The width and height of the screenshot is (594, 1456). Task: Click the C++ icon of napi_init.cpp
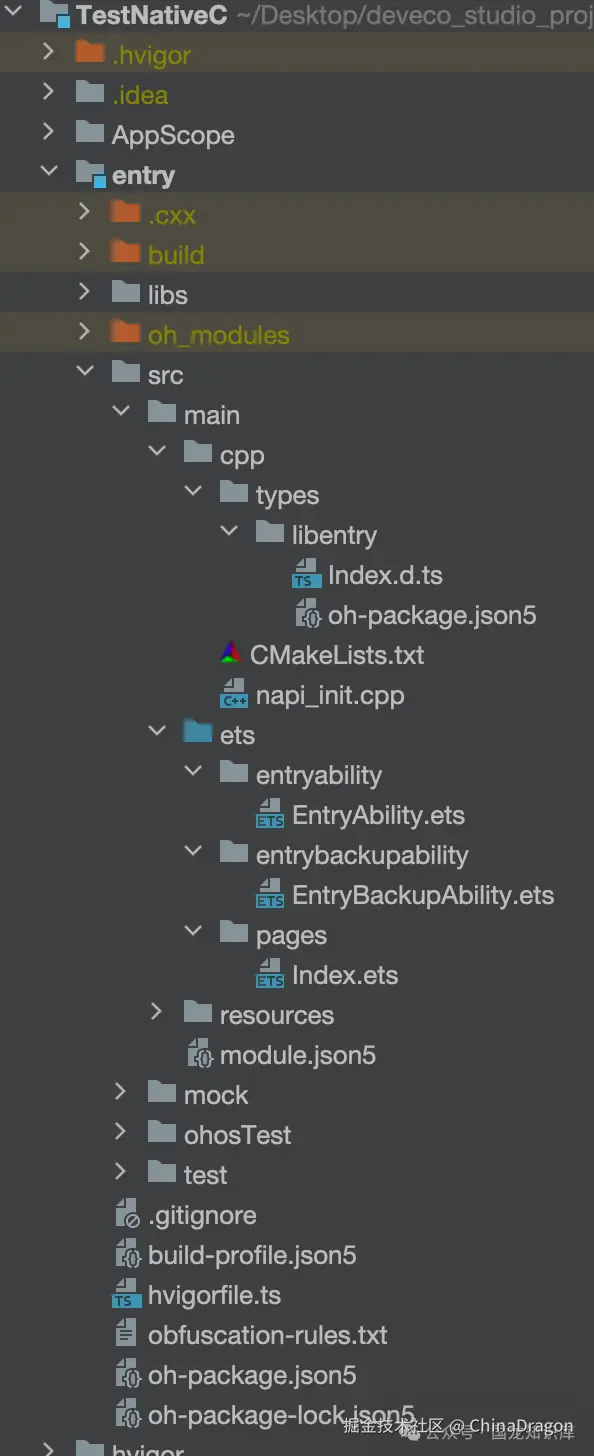tap(234, 694)
